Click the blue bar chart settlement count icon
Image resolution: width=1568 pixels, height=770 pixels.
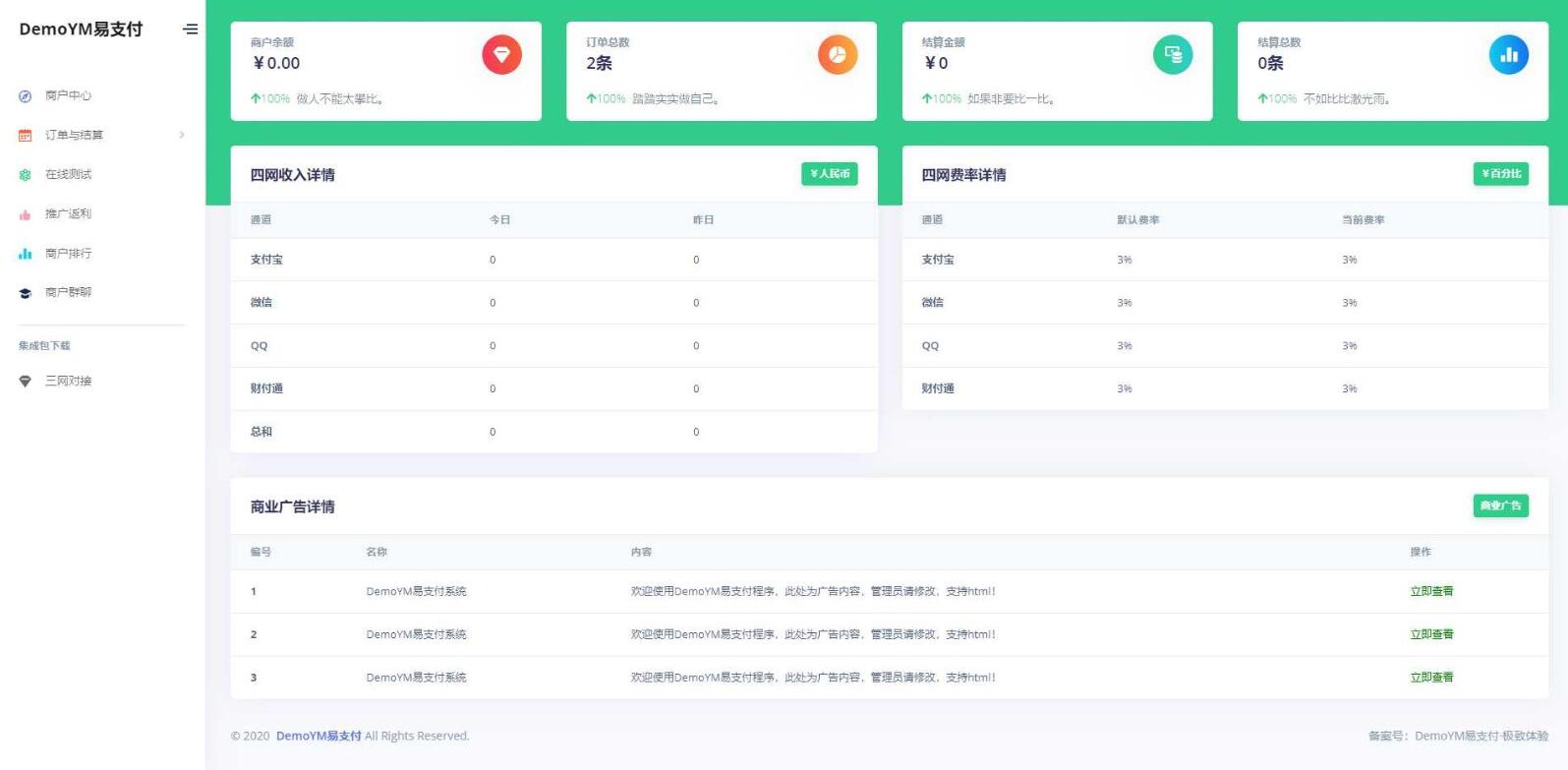pyautogui.click(x=1508, y=55)
